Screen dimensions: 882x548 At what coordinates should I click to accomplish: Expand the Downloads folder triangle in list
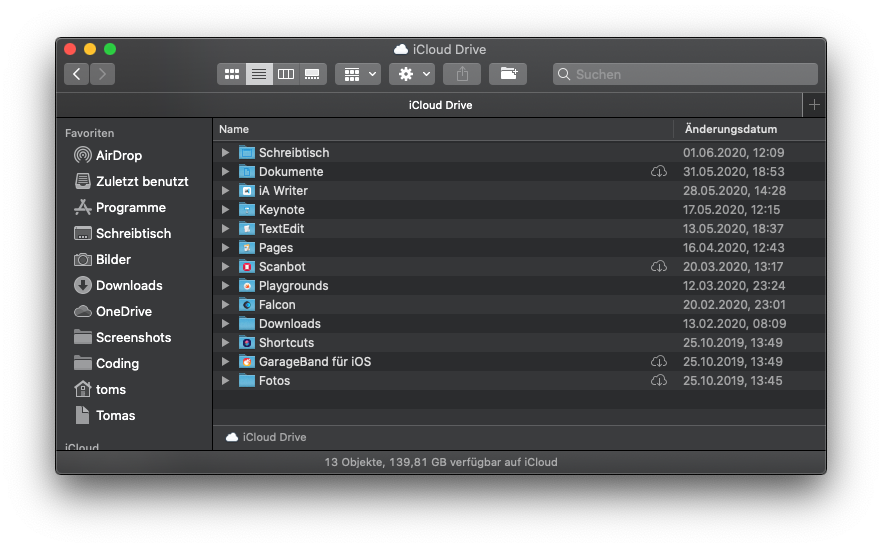click(225, 324)
